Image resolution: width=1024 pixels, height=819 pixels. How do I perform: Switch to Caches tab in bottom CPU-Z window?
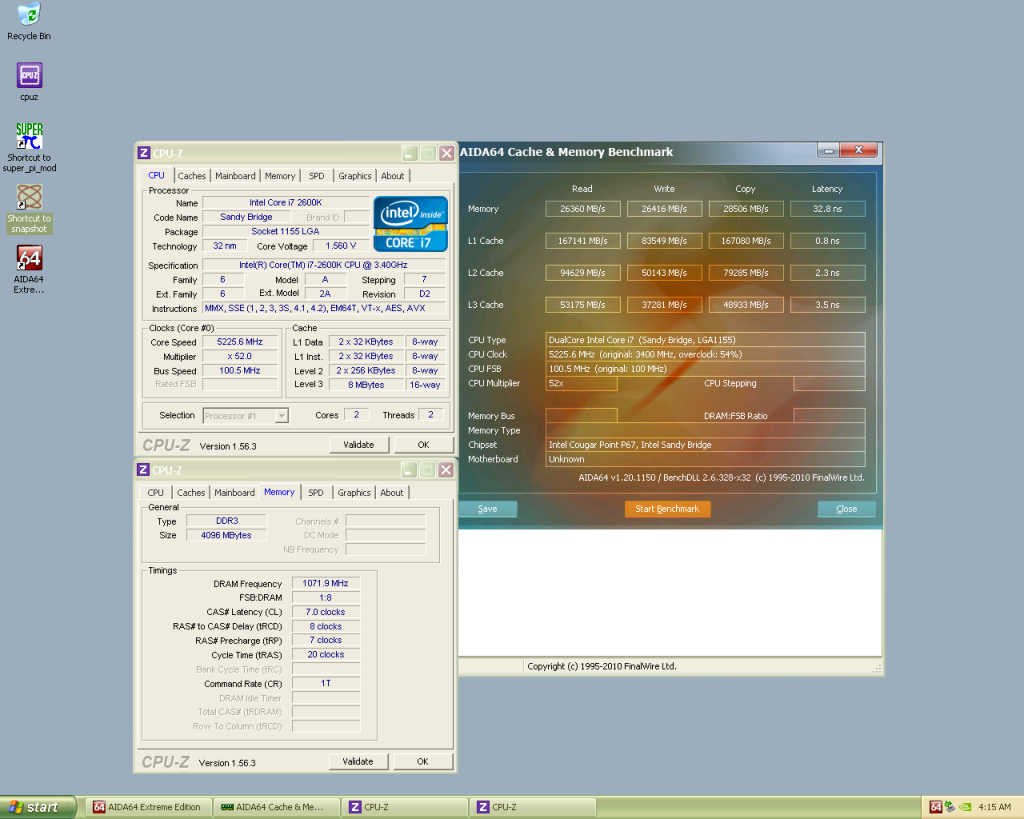tap(191, 492)
